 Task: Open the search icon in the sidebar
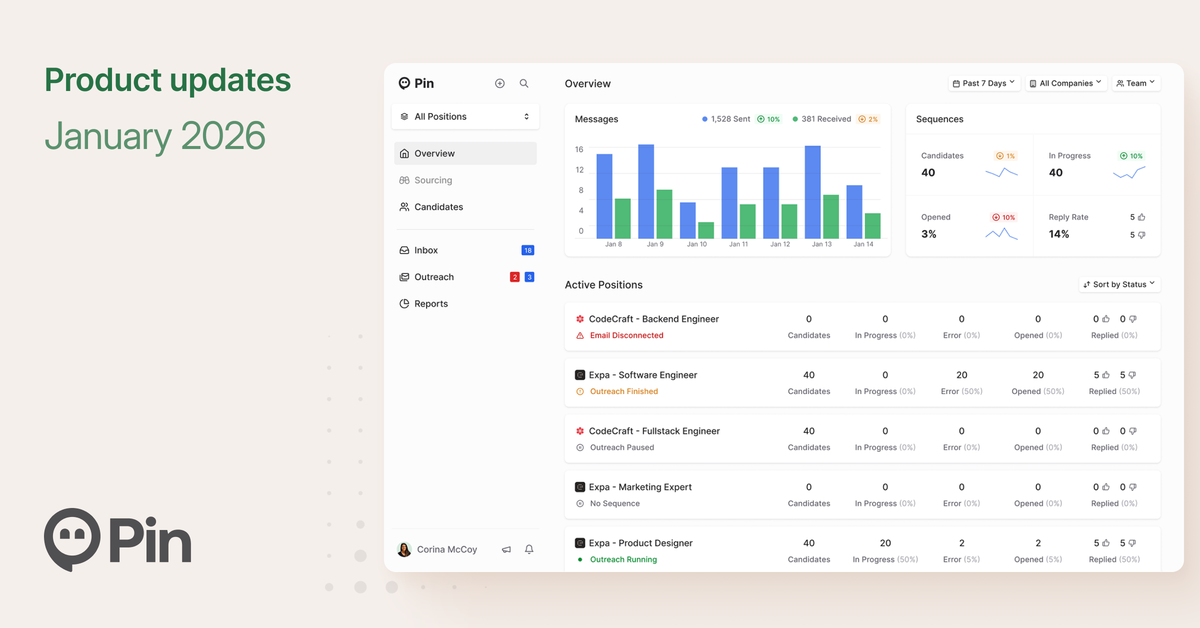524,83
